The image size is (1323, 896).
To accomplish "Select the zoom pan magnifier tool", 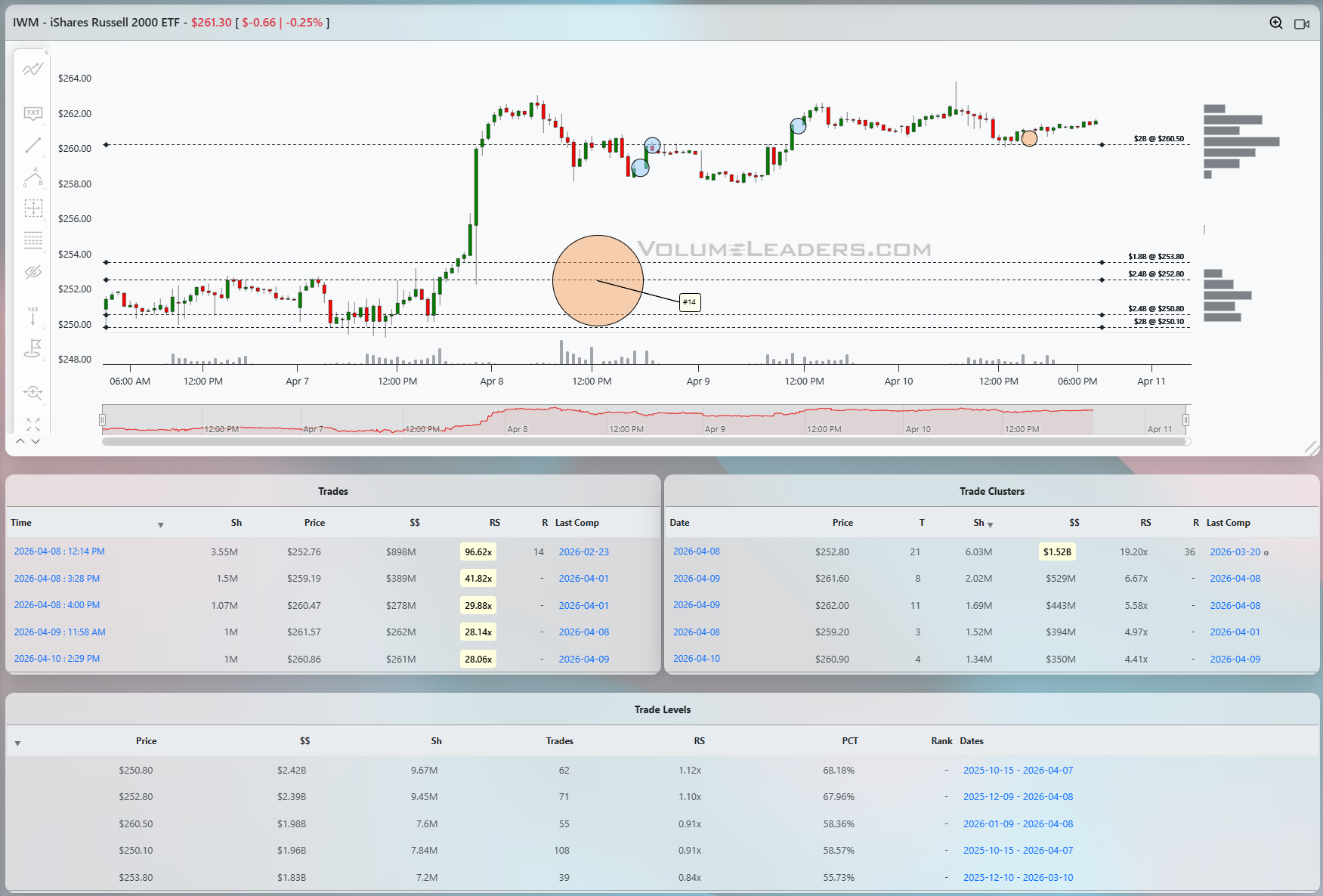I will click(x=32, y=392).
